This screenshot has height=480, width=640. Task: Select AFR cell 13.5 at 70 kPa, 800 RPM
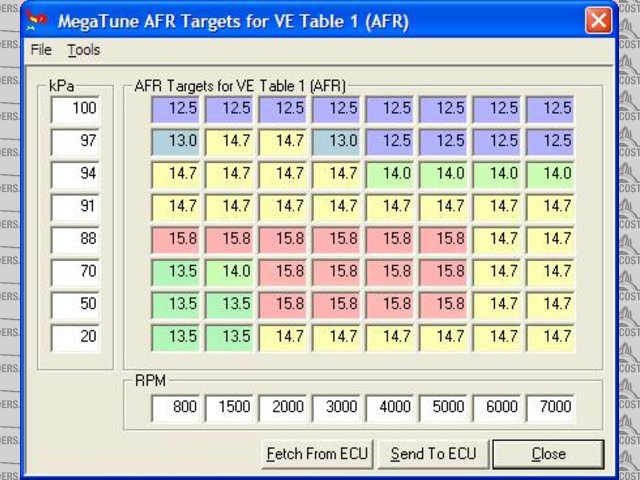tap(176, 272)
